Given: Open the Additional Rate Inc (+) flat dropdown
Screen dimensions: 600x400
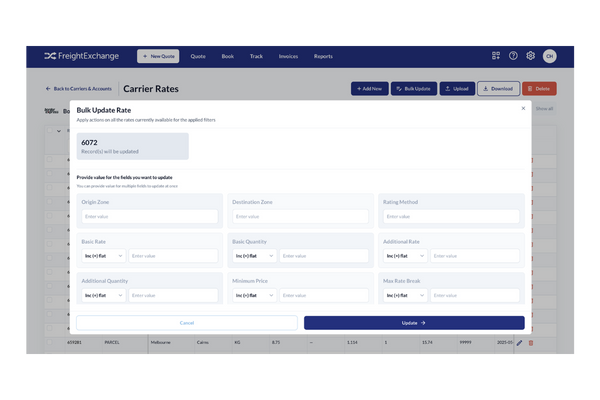Looking at the screenshot, I should click(405, 256).
